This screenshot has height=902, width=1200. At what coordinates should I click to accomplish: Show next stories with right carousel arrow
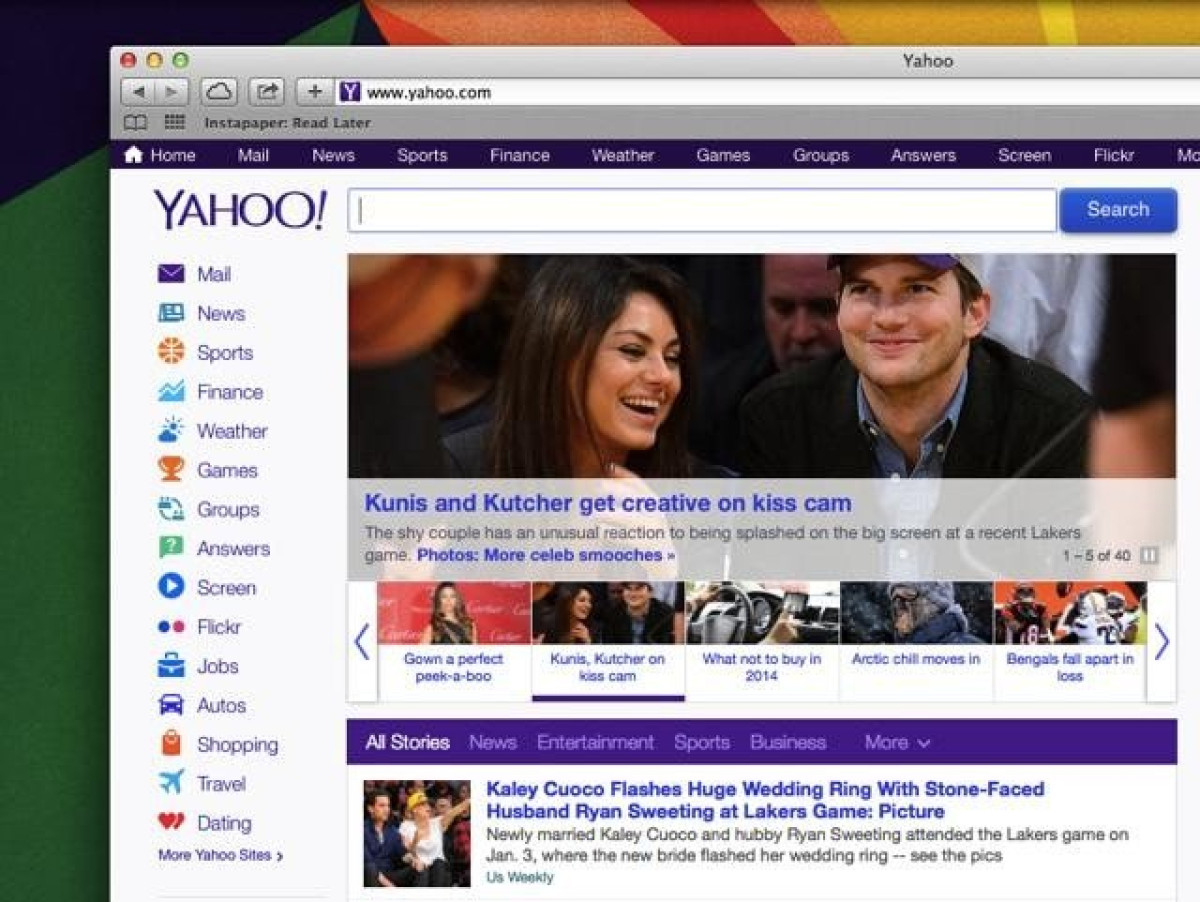[x=1161, y=642]
